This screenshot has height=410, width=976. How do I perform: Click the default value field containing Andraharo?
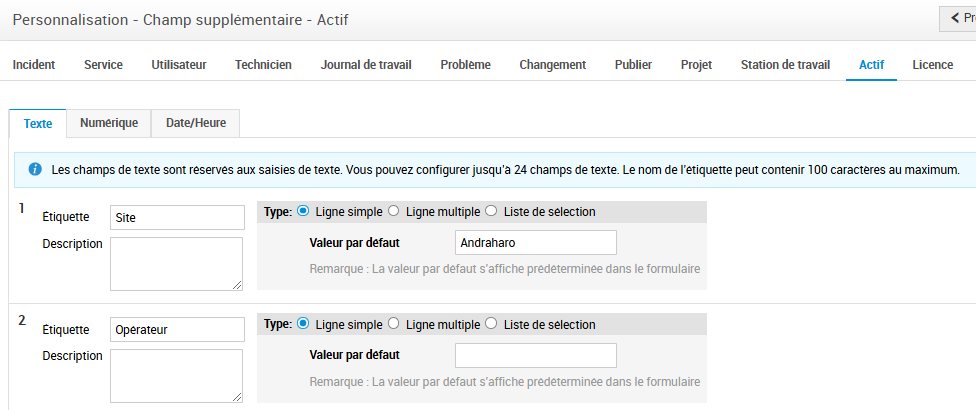[x=535, y=243]
